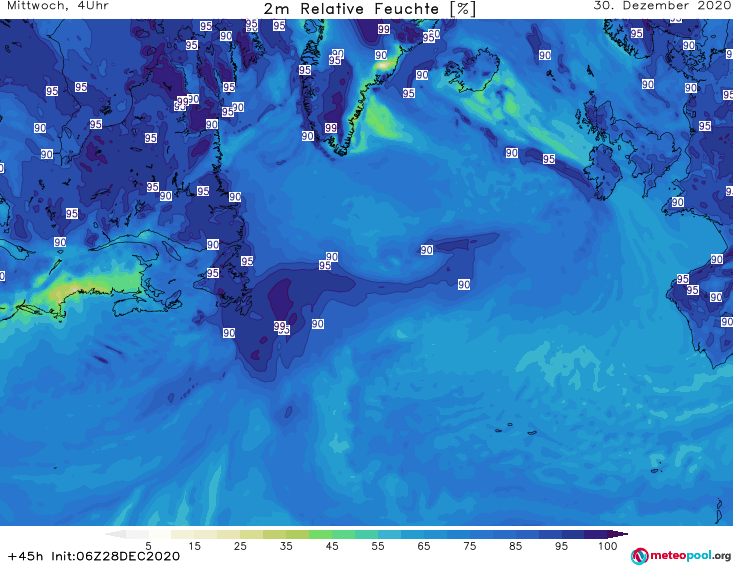Click the meteopool.org logo
This screenshot has height=566, width=733.
coord(681,556)
